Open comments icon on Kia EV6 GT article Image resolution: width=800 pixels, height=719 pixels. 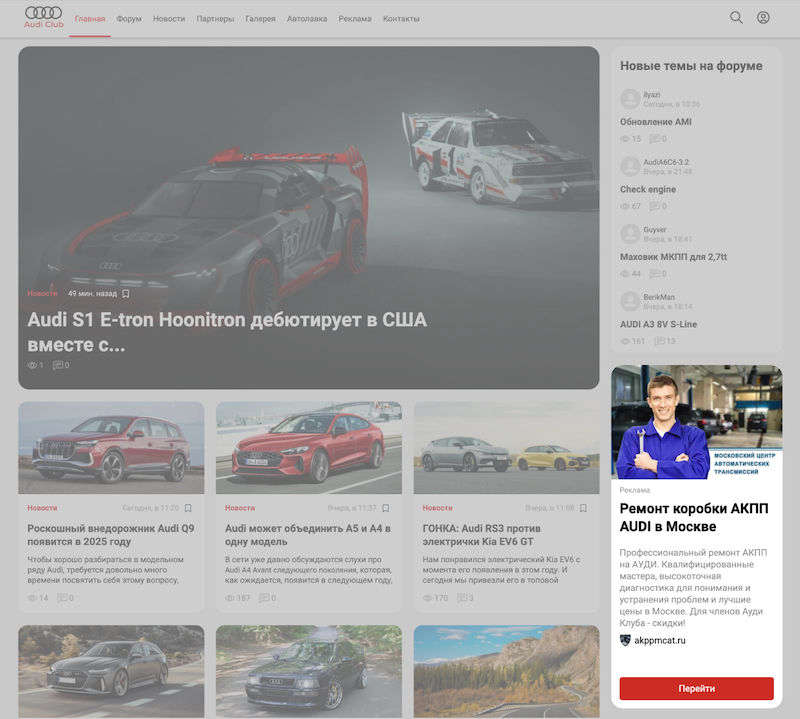coord(463,598)
